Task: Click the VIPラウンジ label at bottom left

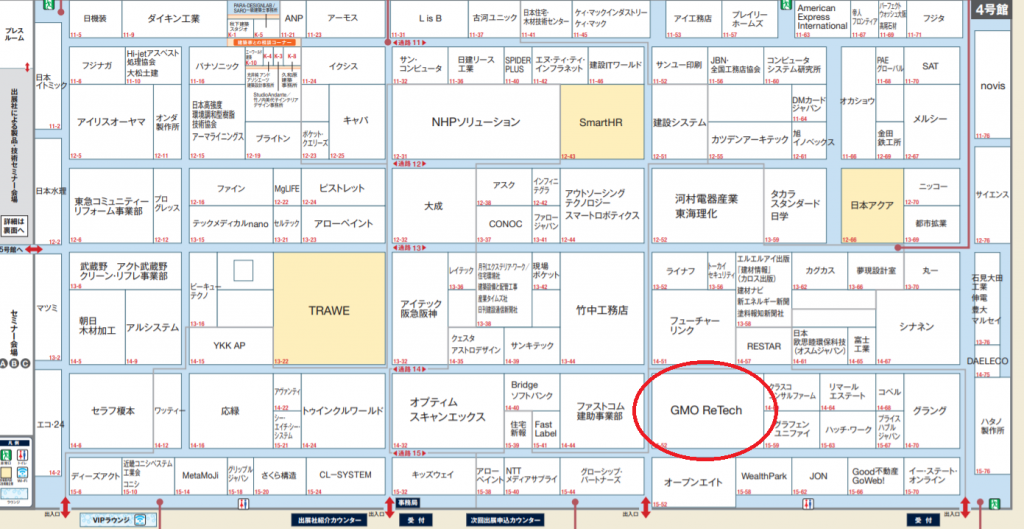Action: 114,519
